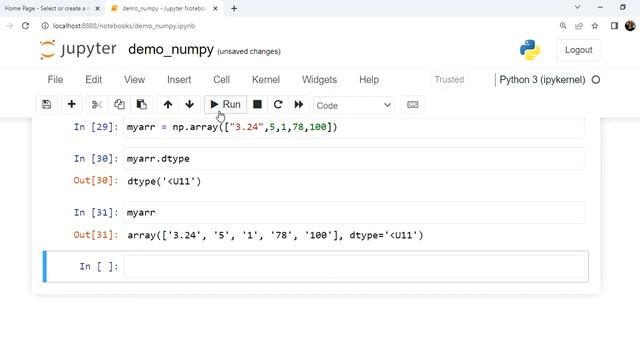Click the In [ ]: prompt of empty cell
Viewport: 640px width, 360px height.
tap(99, 267)
